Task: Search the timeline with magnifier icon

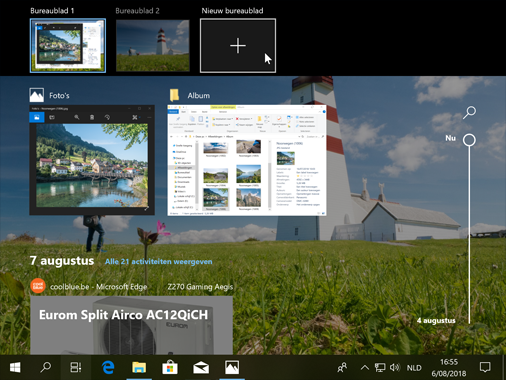Action: pos(469,112)
